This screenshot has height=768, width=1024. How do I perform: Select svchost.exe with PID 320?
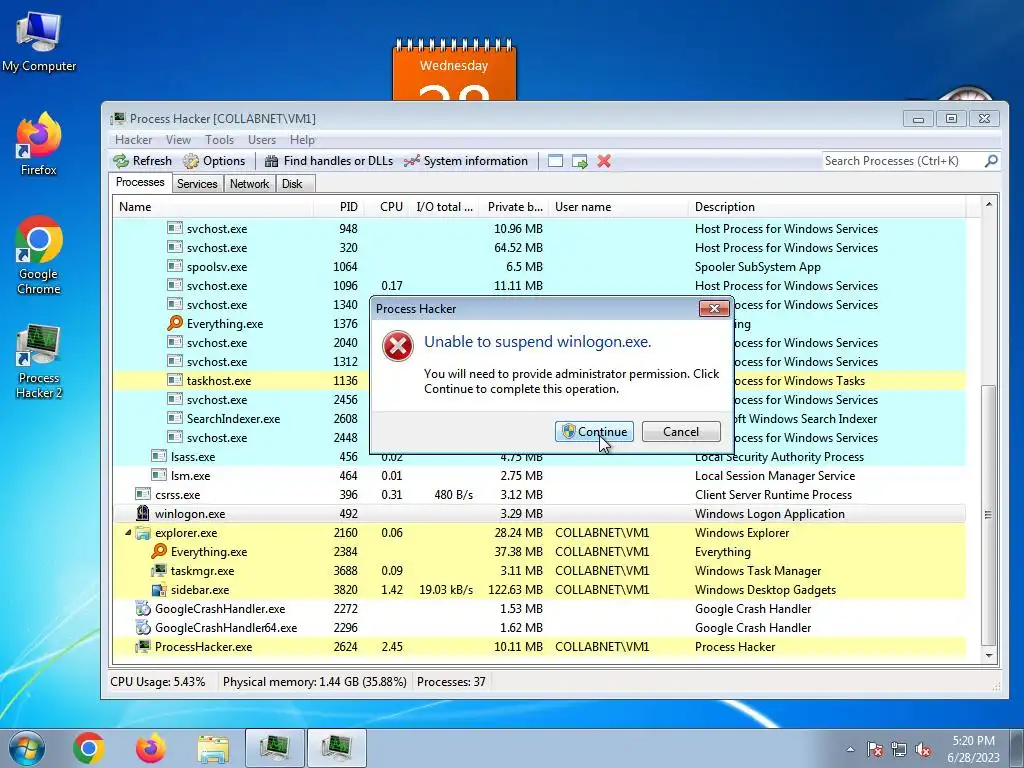(539, 248)
